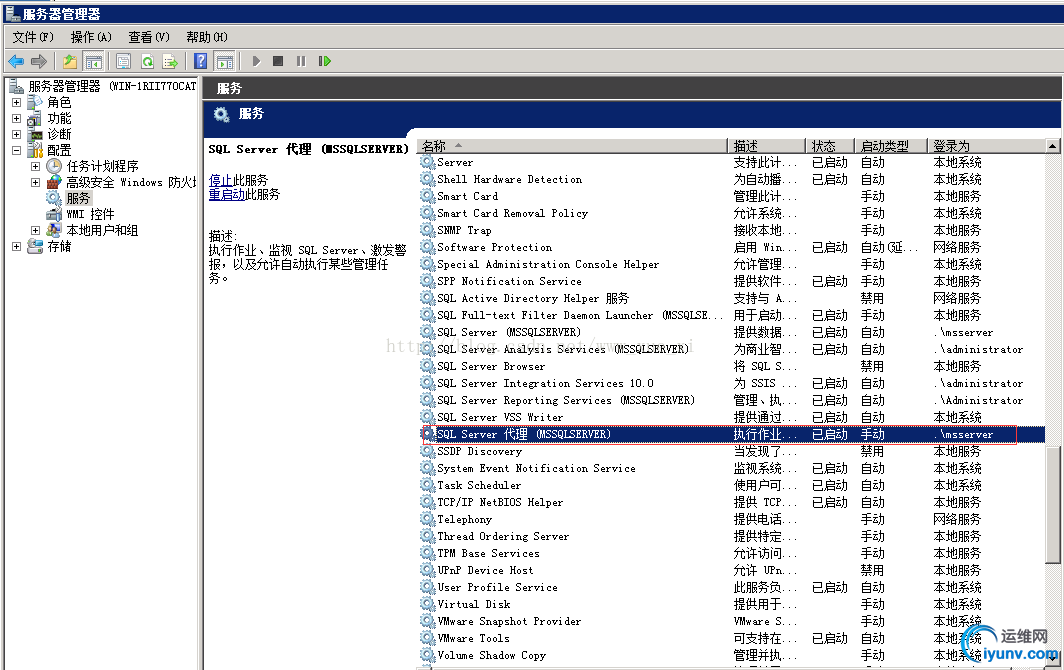Image resolution: width=1064 pixels, height=670 pixels.
Task: Select SQL Server Analysis Services row
Action: tap(732, 350)
